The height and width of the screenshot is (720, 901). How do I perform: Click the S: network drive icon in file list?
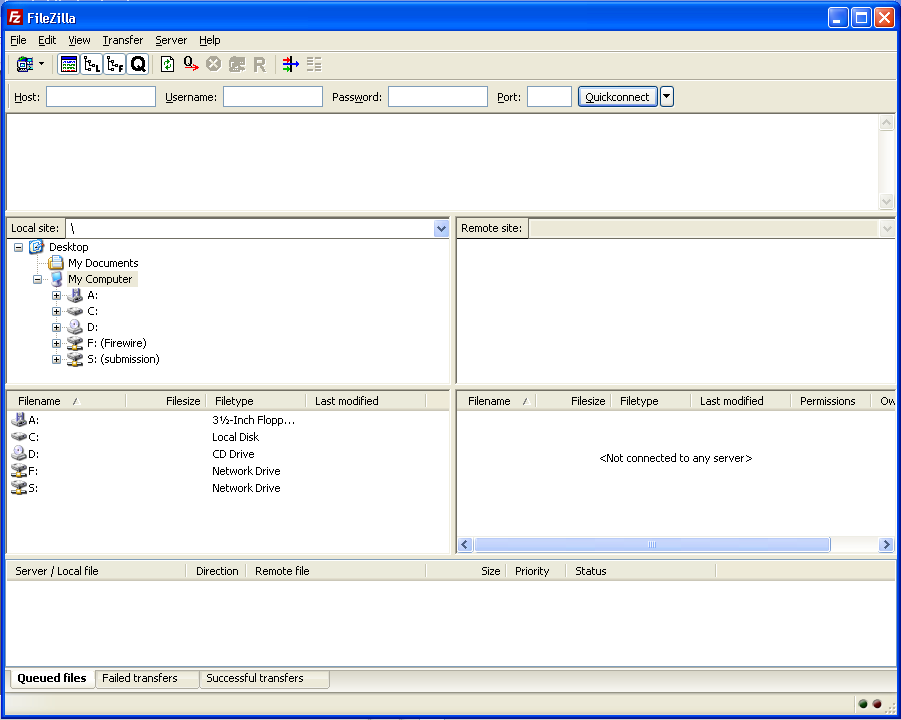click(x=19, y=487)
